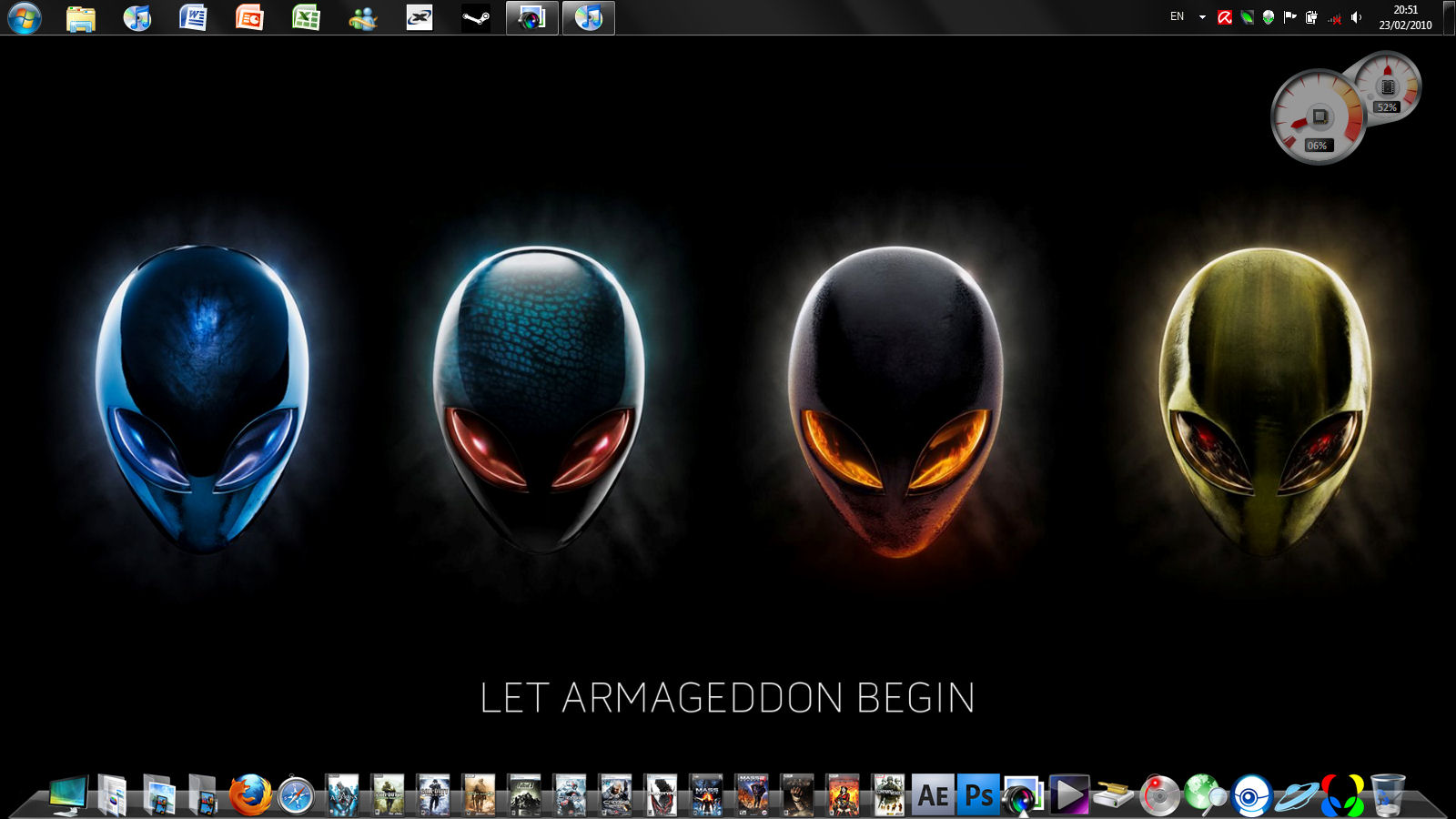Viewport: 1456px width, 819px height.
Task: Click the memory gauge showing 52%
Action: pos(1388,86)
